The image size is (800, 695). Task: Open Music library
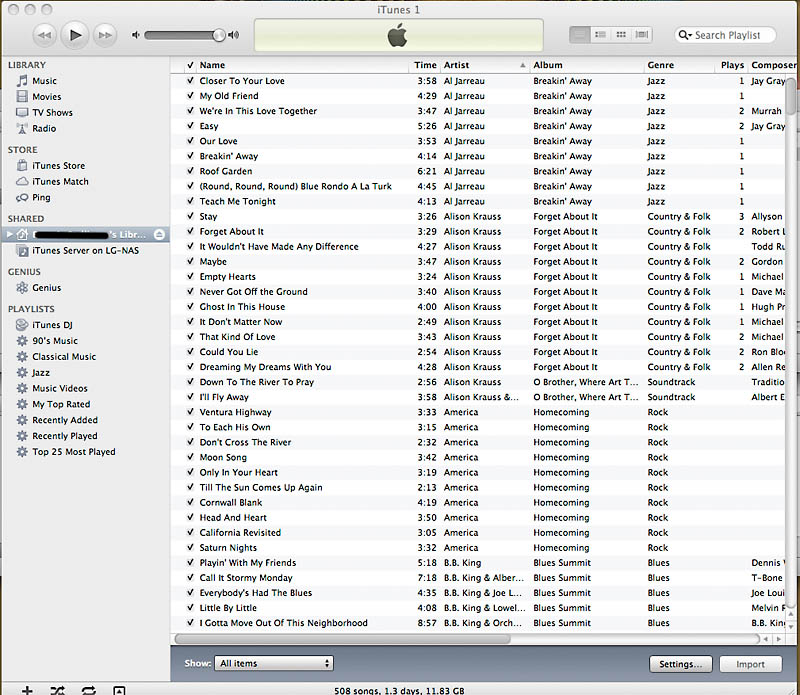coord(44,81)
